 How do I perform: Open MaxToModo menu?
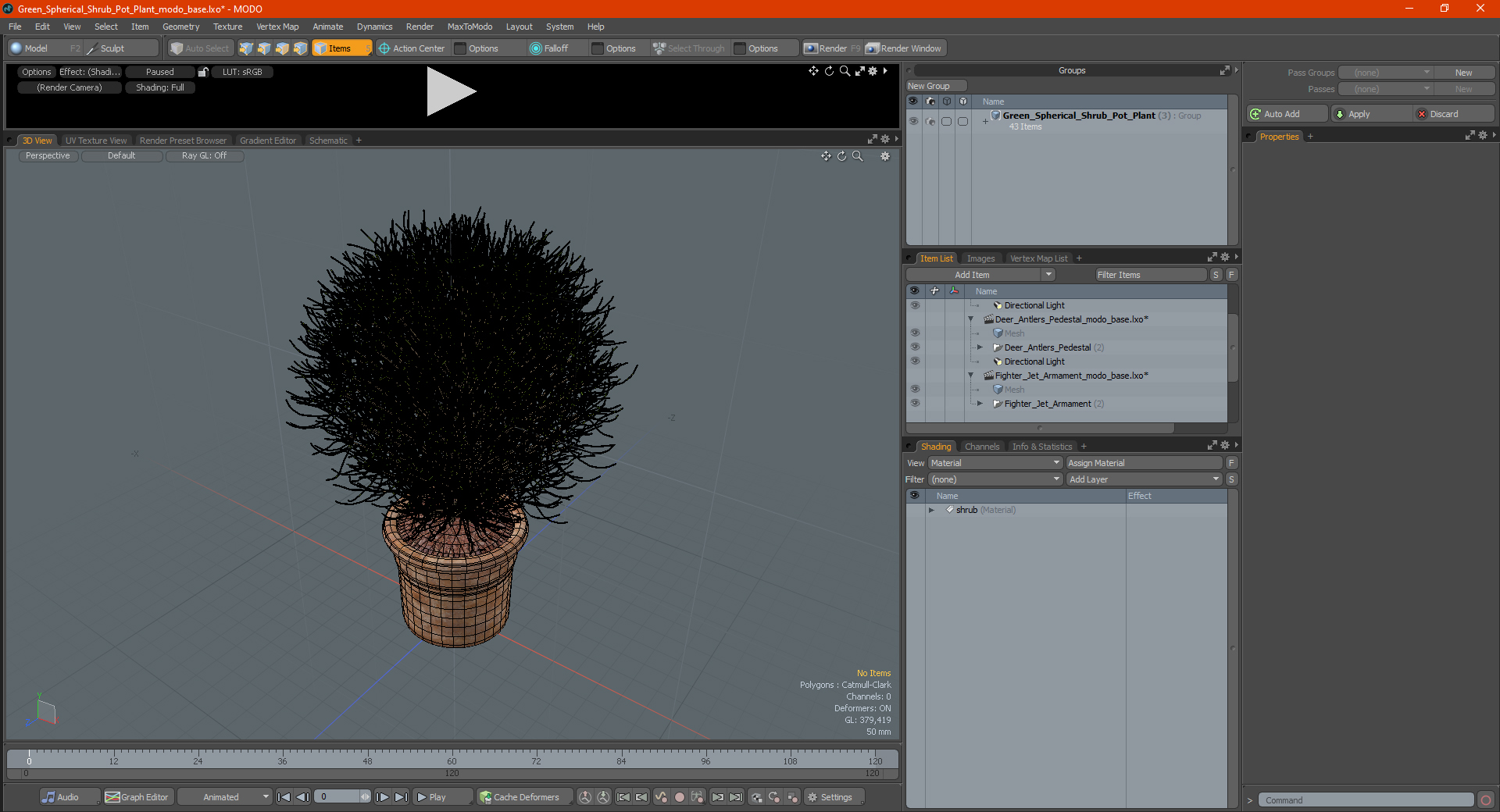click(x=470, y=27)
